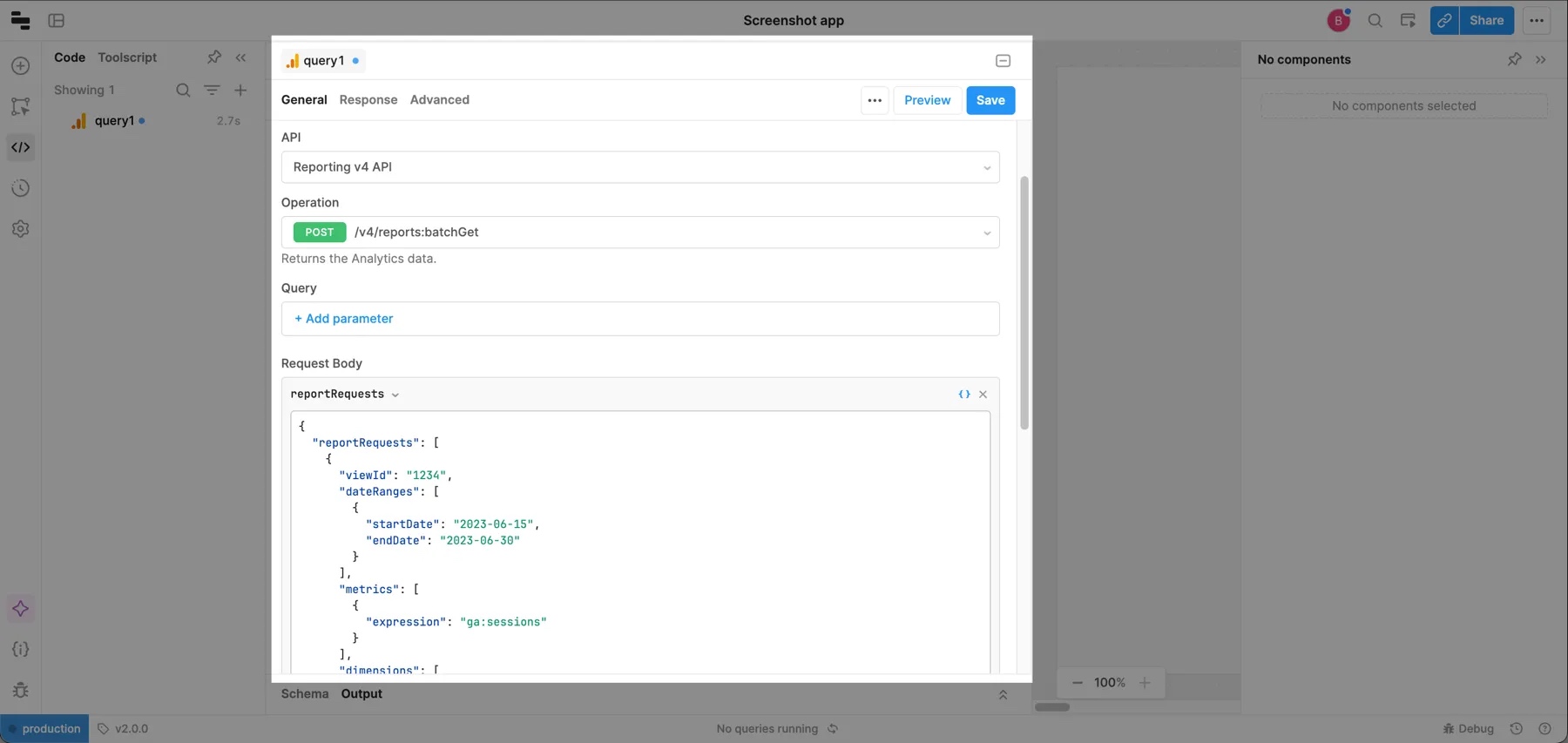This screenshot has width=1568, height=743.
Task: Switch request body to code mode icon
Action: pos(964,395)
